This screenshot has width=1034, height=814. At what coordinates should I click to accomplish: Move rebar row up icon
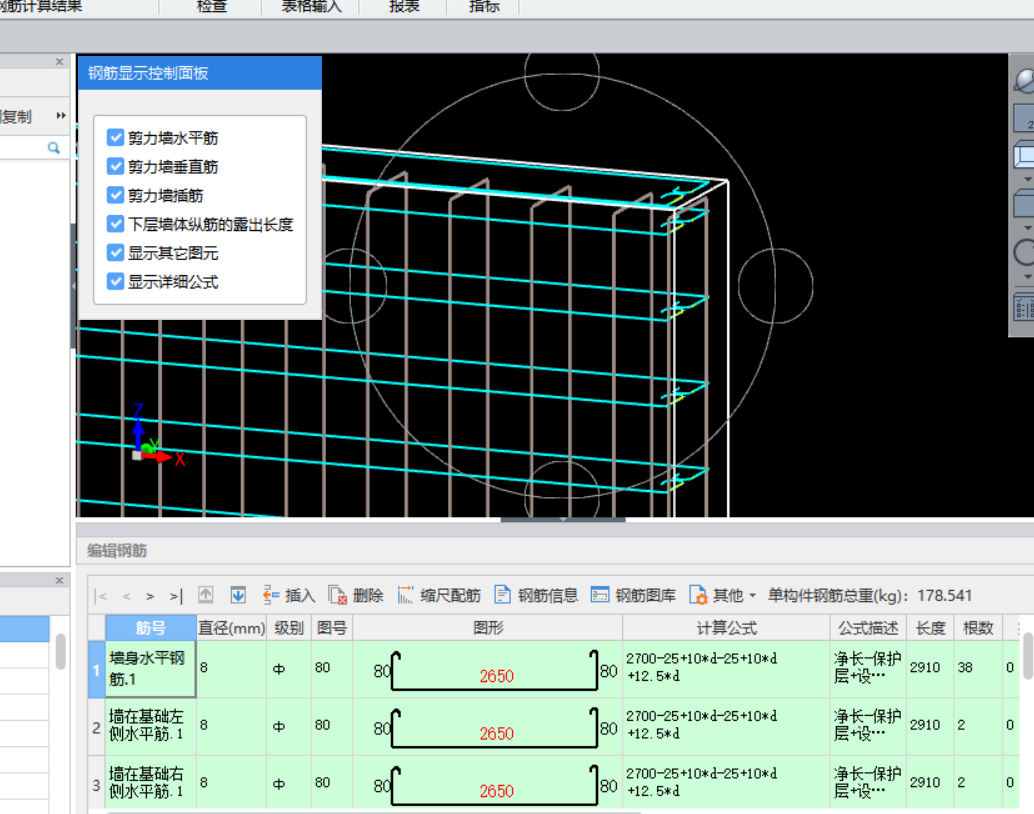point(206,596)
